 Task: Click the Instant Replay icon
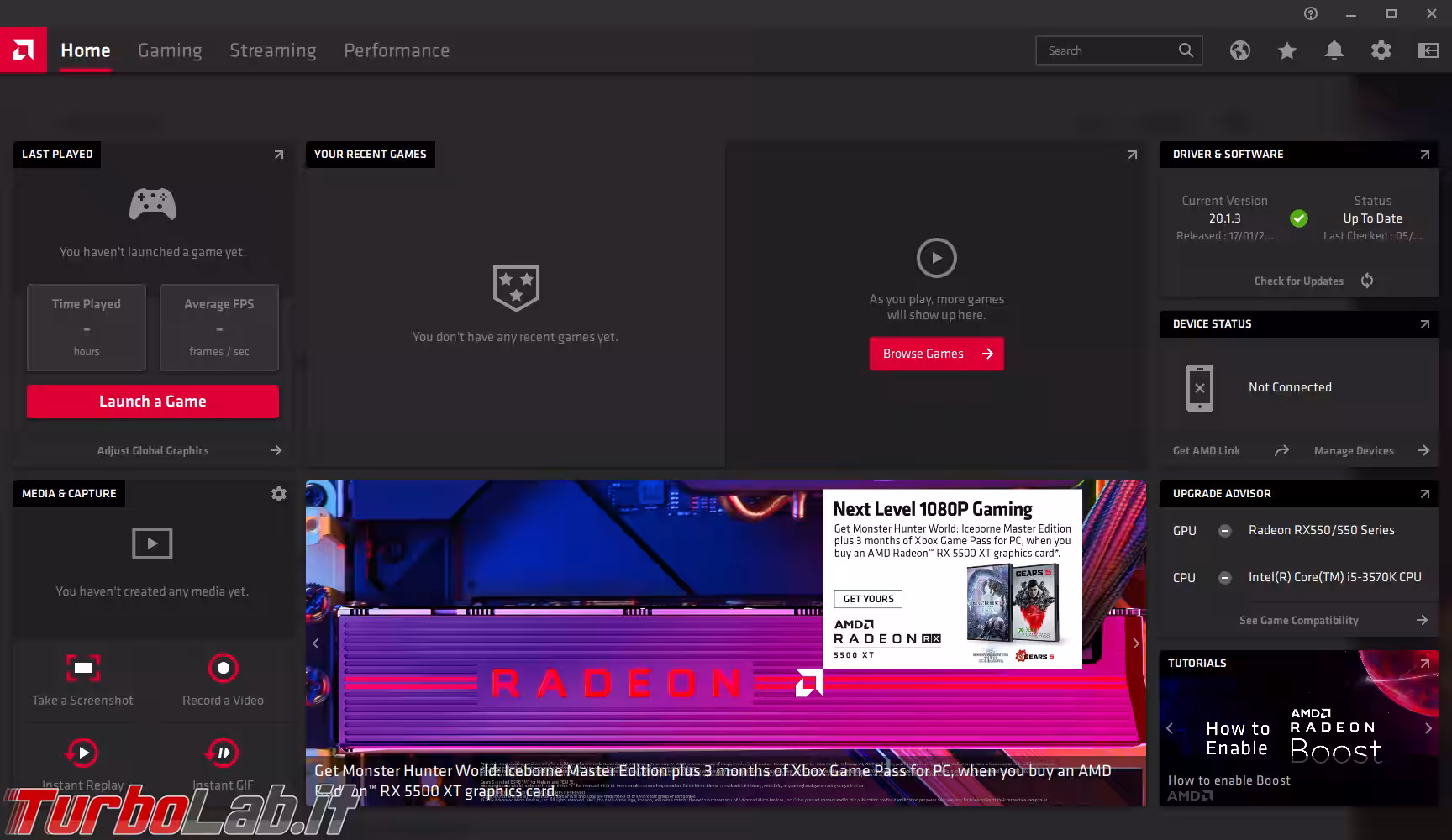point(82,753)
